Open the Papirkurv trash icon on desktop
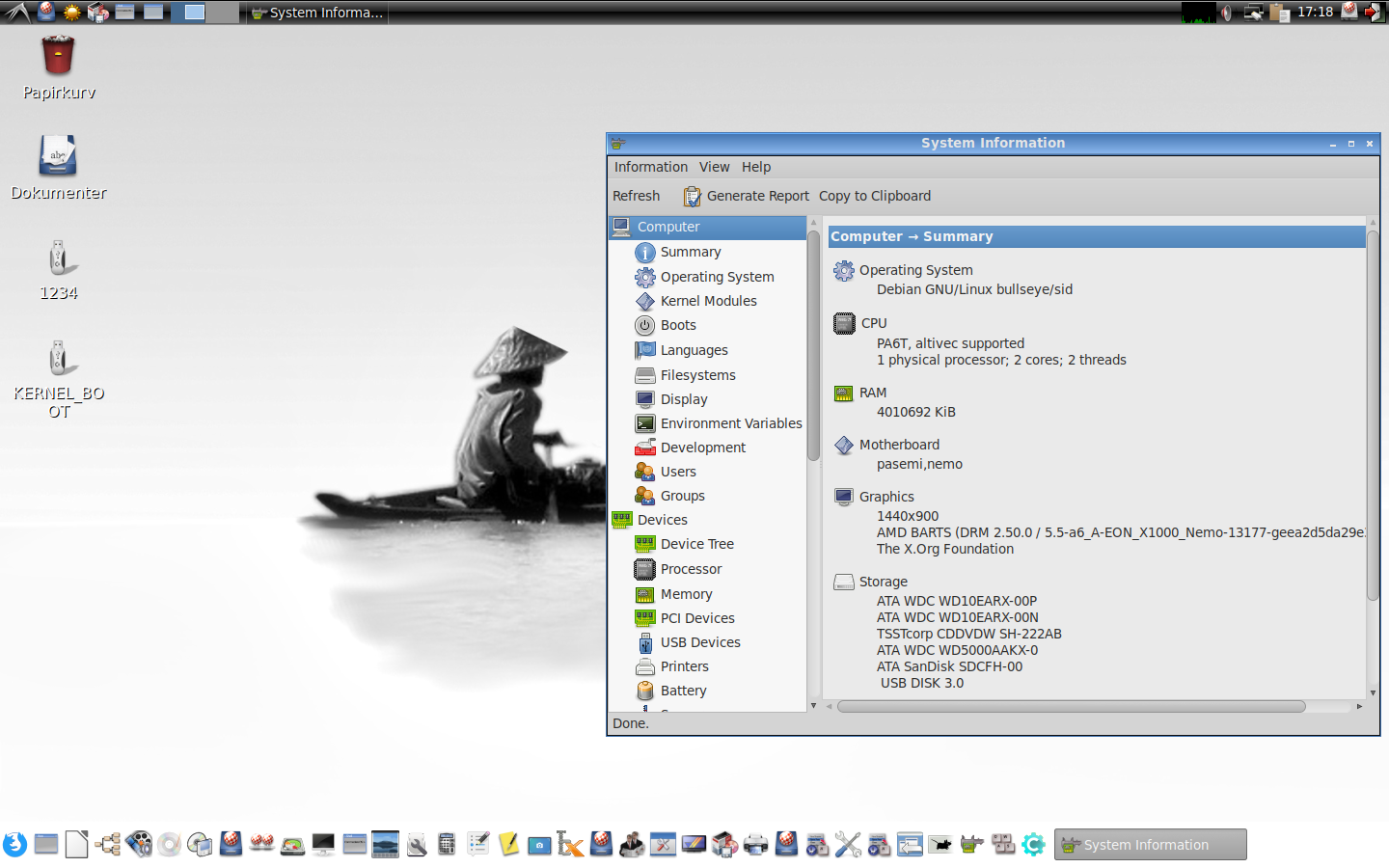The width and height of the screenshot is (1389, 868). point(58,56)
